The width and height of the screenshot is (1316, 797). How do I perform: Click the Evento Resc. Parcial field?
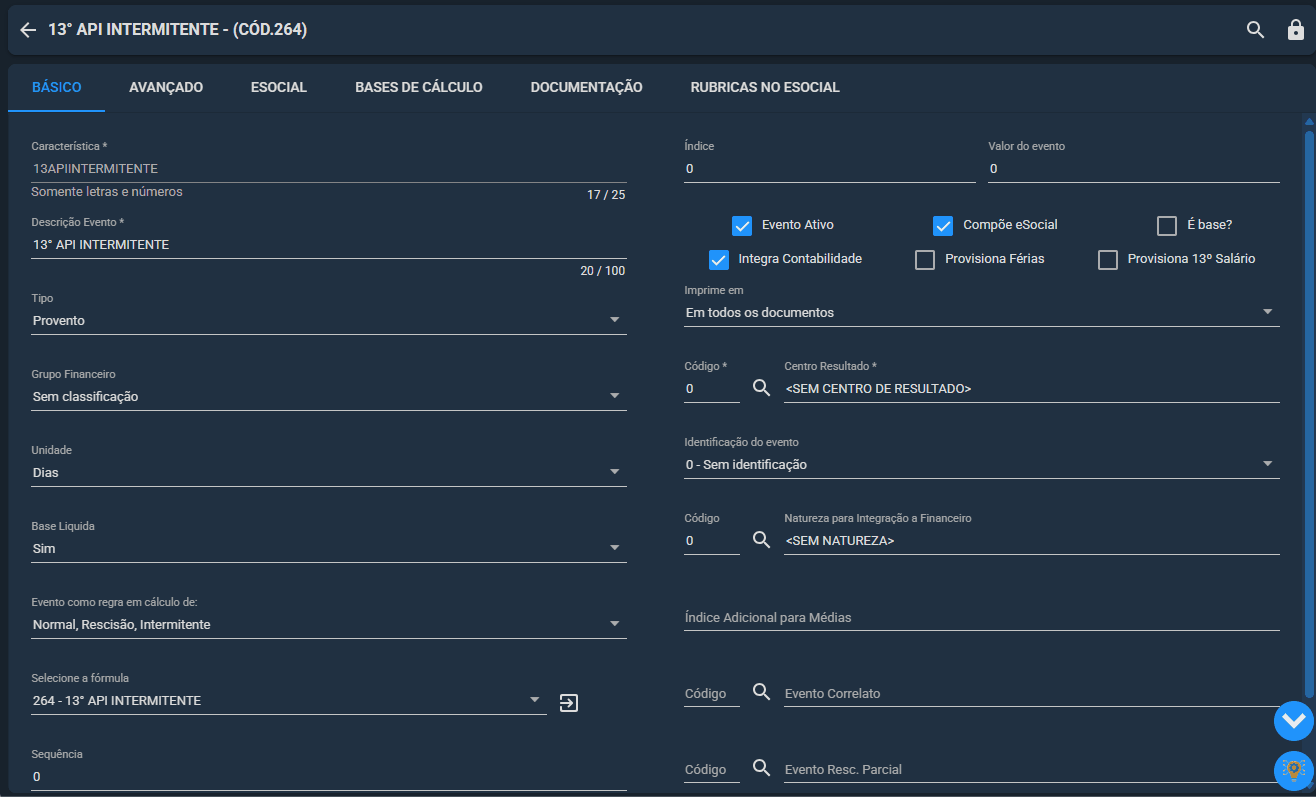[1032, 769]
